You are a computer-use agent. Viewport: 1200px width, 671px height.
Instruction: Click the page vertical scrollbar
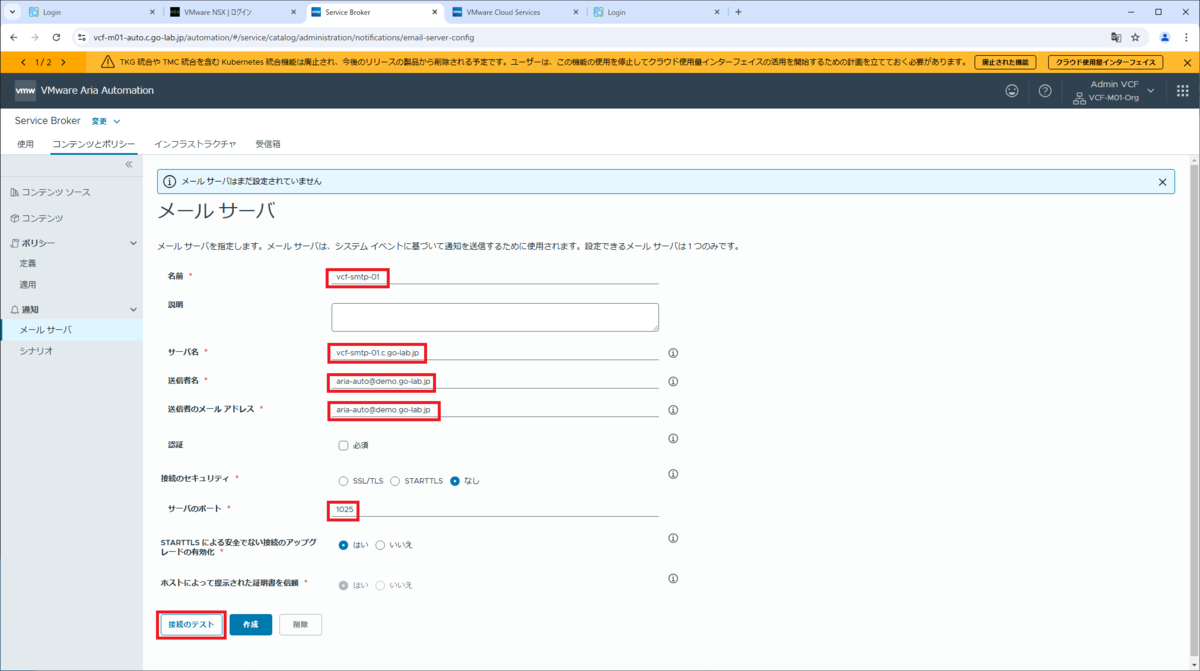(1193, 410)
